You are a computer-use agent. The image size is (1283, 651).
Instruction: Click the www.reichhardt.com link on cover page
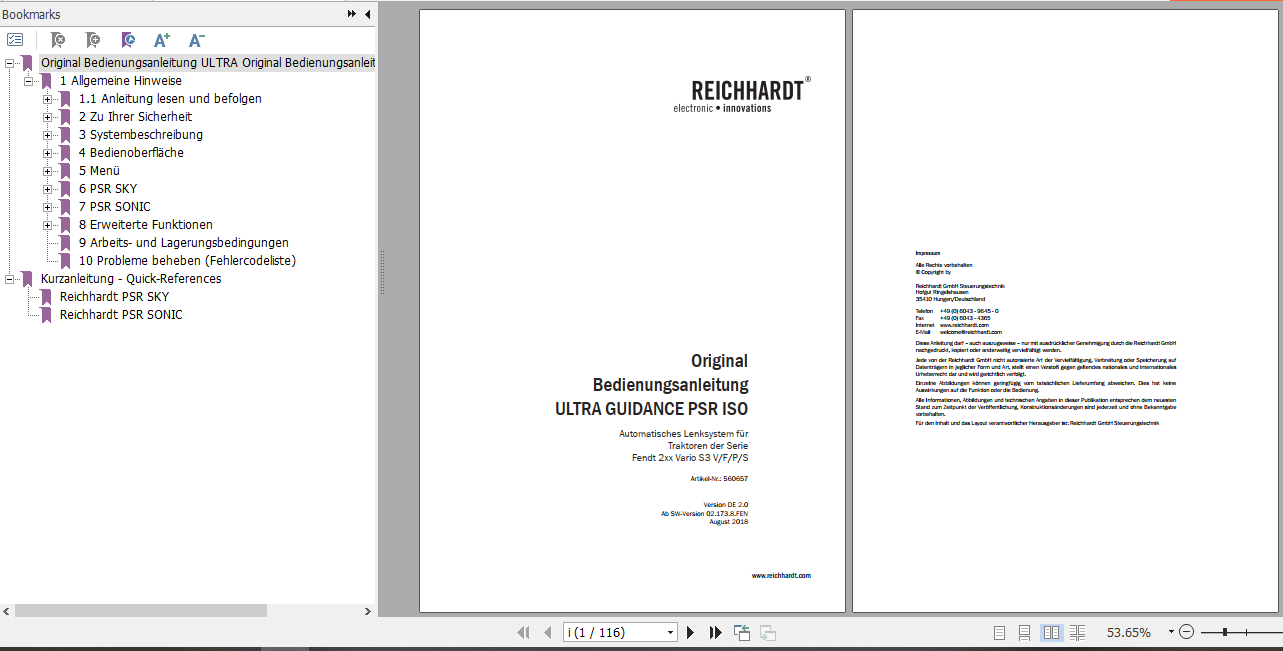click(781, 576)
